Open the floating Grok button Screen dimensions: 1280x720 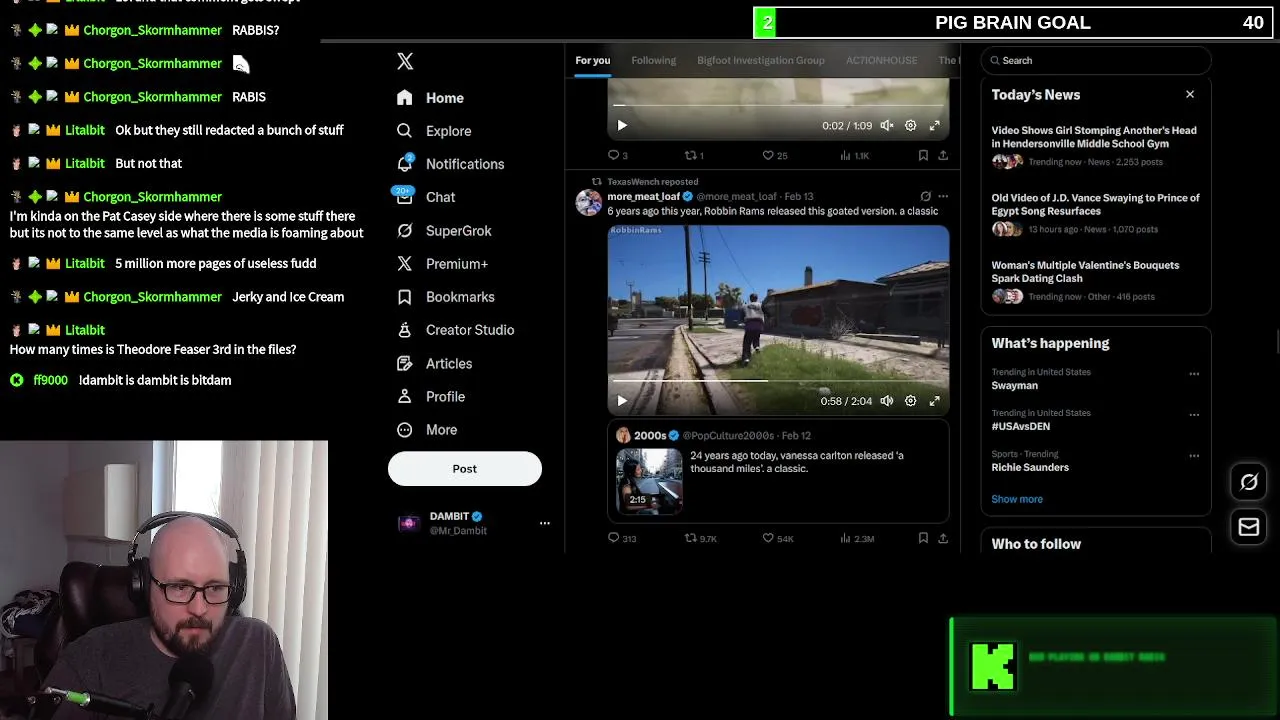(x=1249, y=482)
